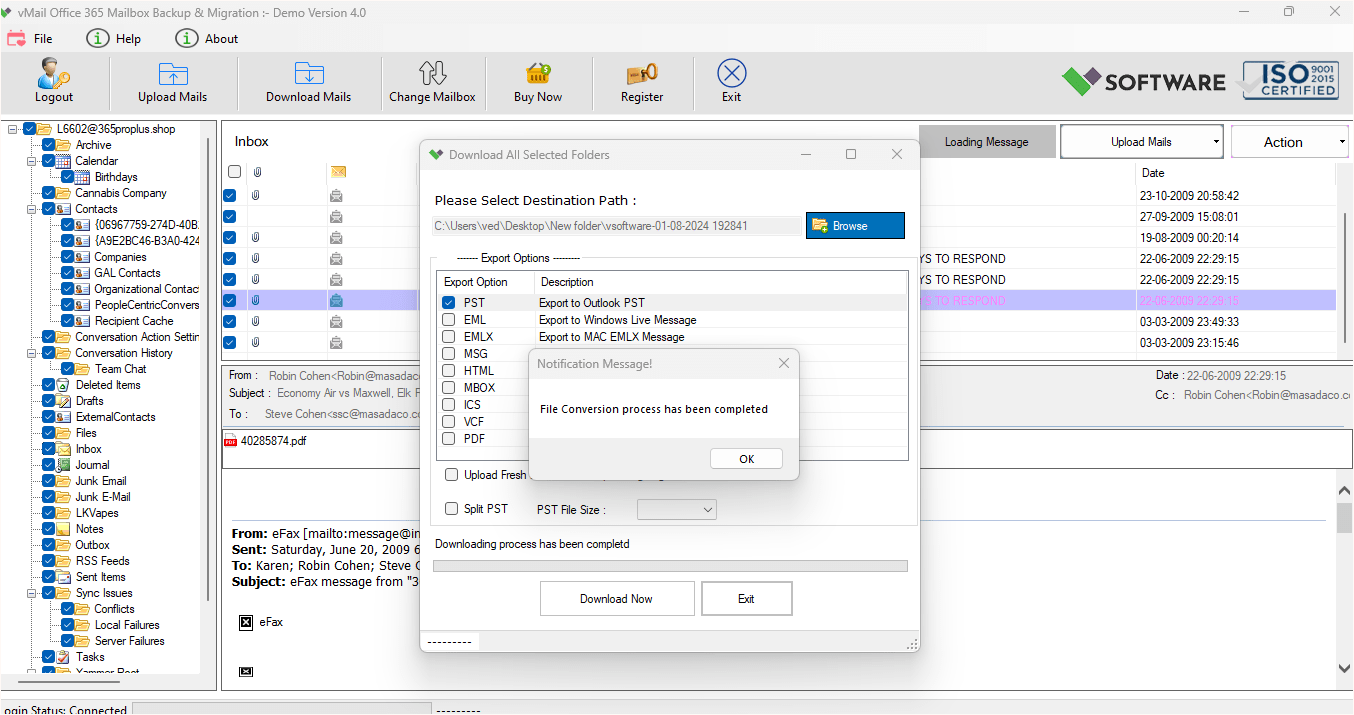Select the Cannabis Company folder
This screenshot has width=1354, height=715.
click(121, 193)
